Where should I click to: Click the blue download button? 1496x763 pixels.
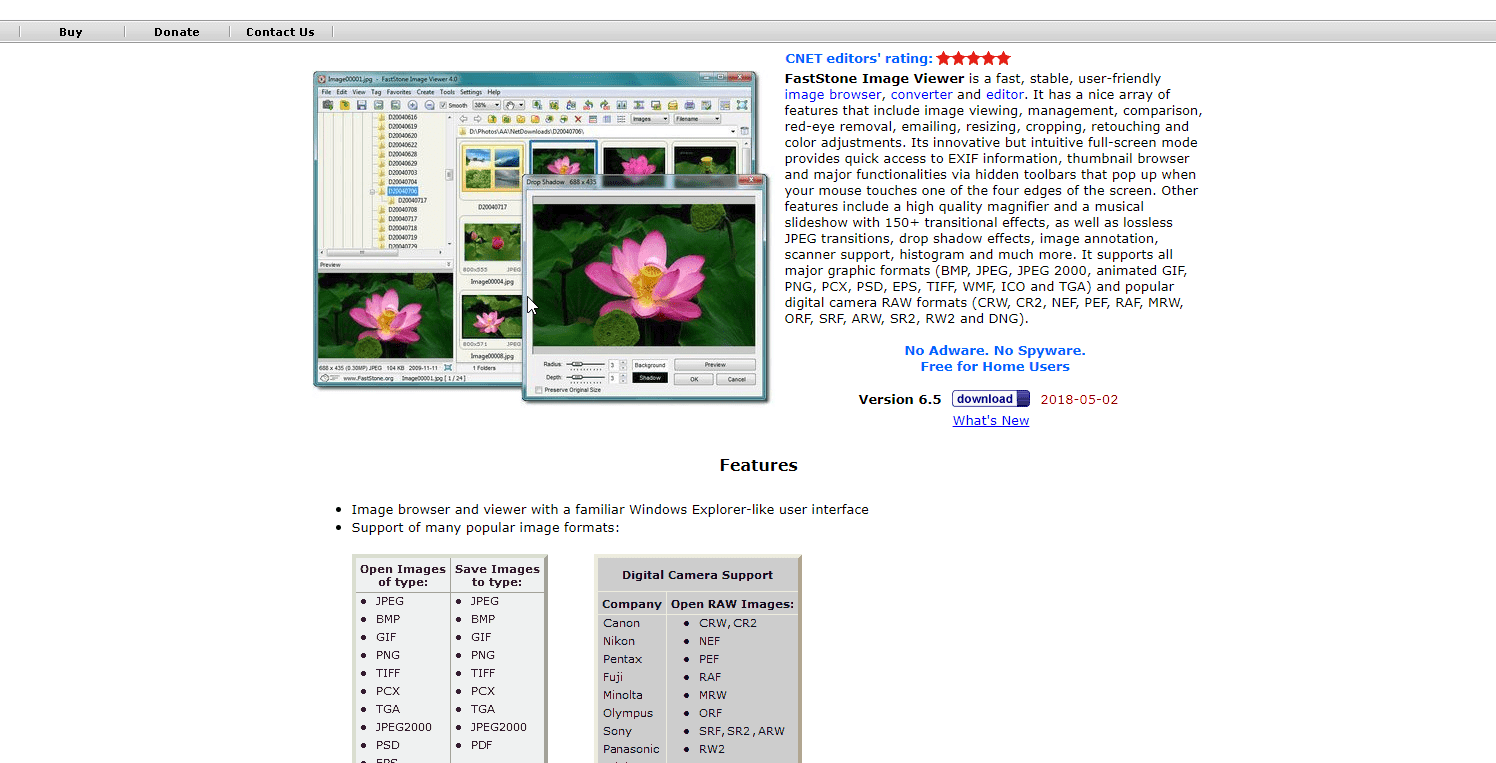tap(991, 399)
